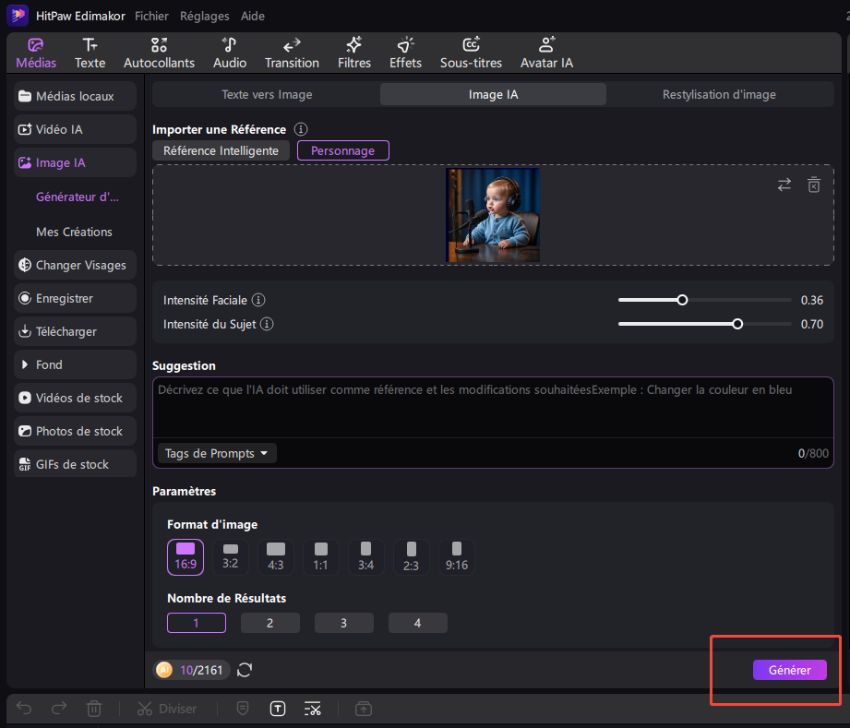Open Médias locaux in sidebar
This screenshot has height=728, width=850.
pyautogui.click(x=75, y=96)
